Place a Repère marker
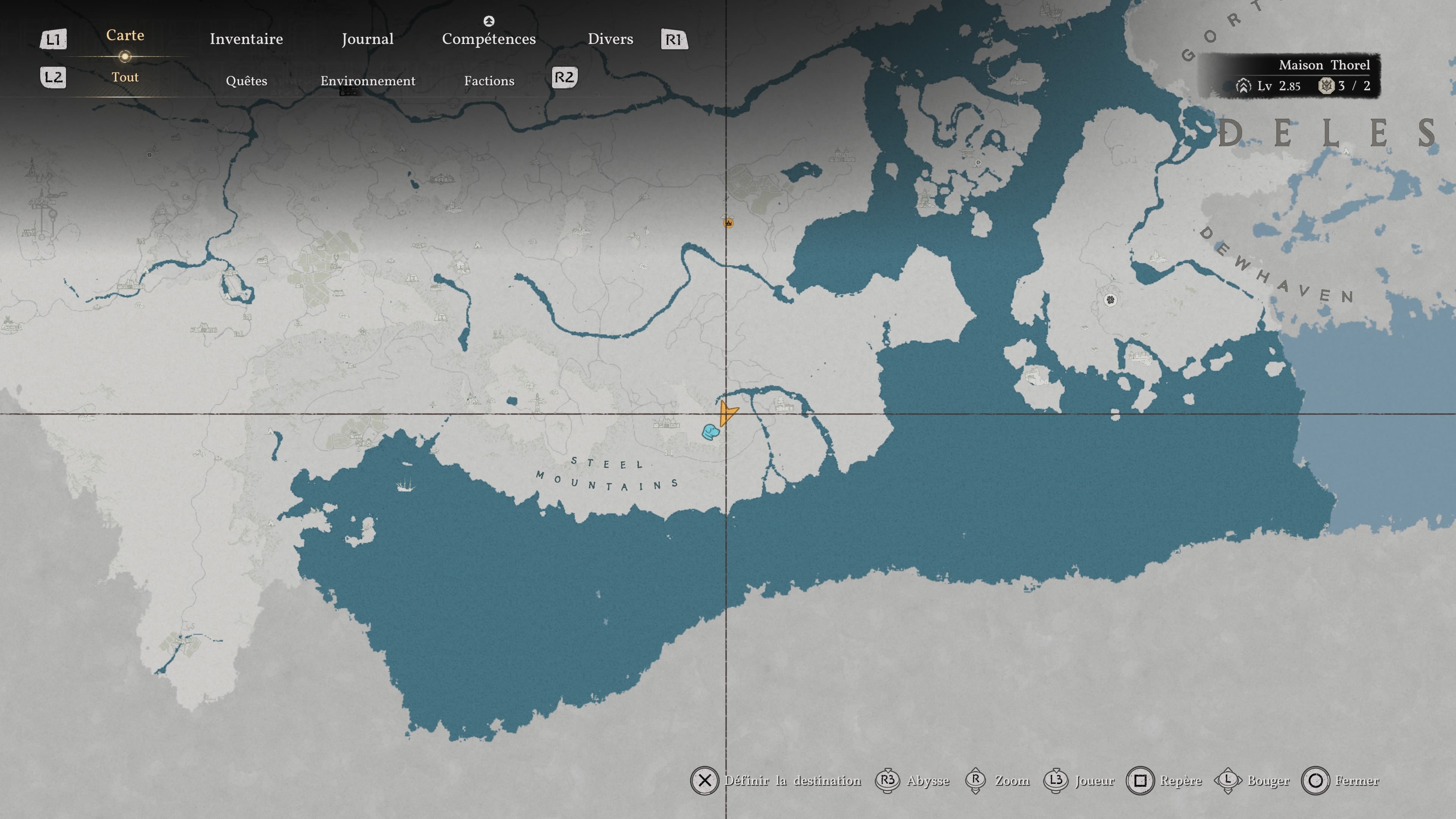This screenshot has height=819, width=1456. (1181, 781)
